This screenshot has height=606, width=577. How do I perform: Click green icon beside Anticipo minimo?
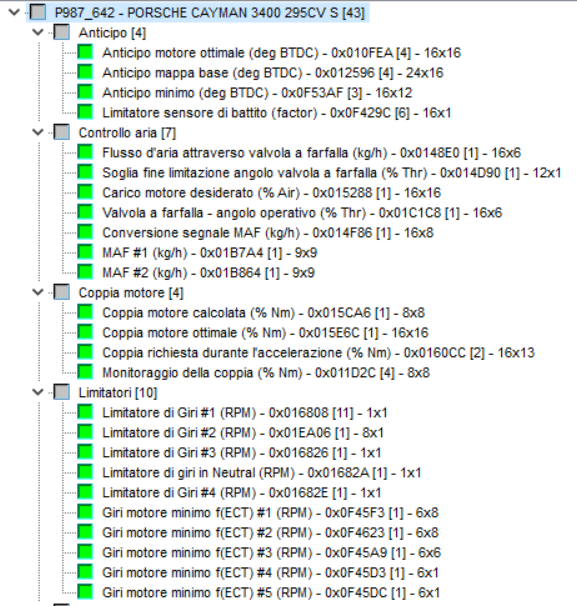tap(85, 92)
